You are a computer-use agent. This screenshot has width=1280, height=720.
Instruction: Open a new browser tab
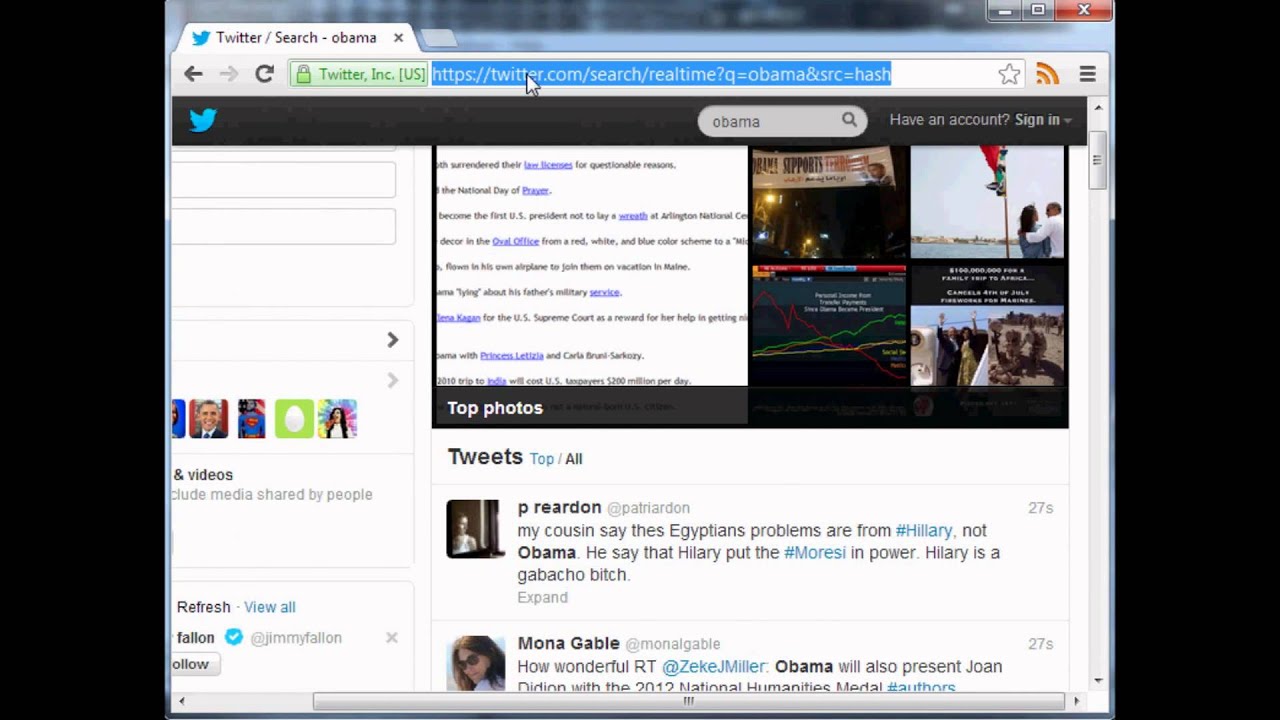pyautogui.click(x=438, y=38)
